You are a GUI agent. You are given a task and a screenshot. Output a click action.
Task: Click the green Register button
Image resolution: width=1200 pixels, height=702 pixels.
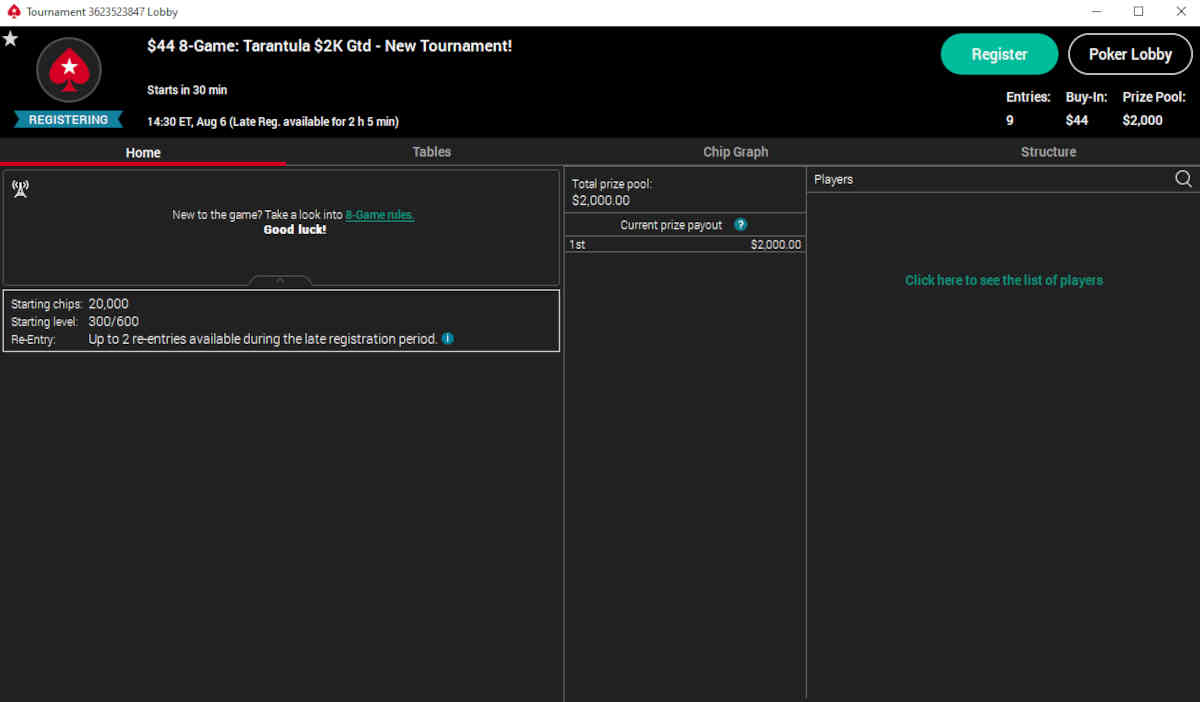[999, 54]
